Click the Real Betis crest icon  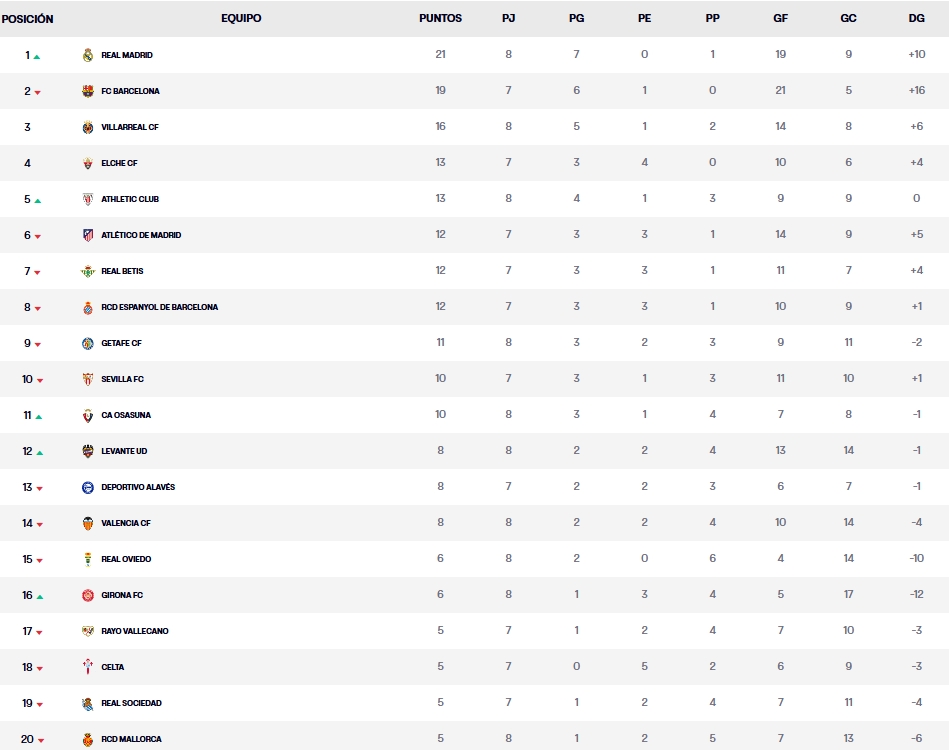tap(88, 271)
